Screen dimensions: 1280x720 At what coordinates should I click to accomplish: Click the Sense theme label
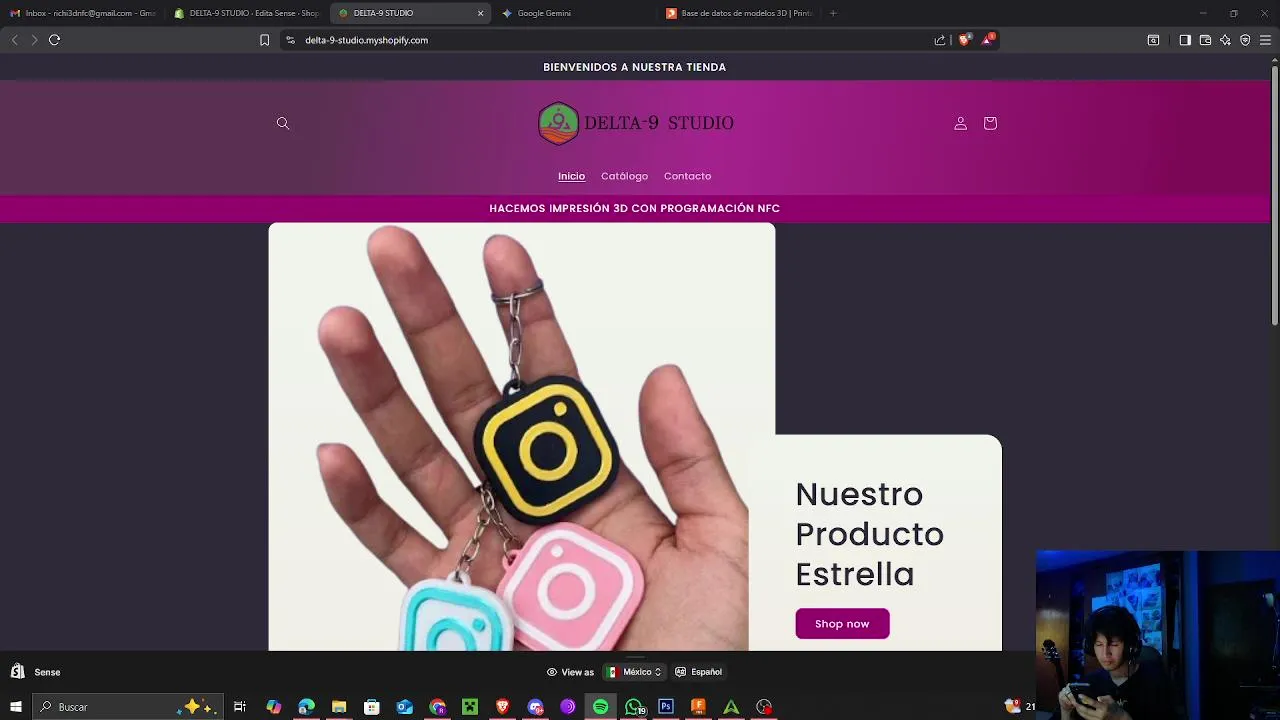point(47,672)
